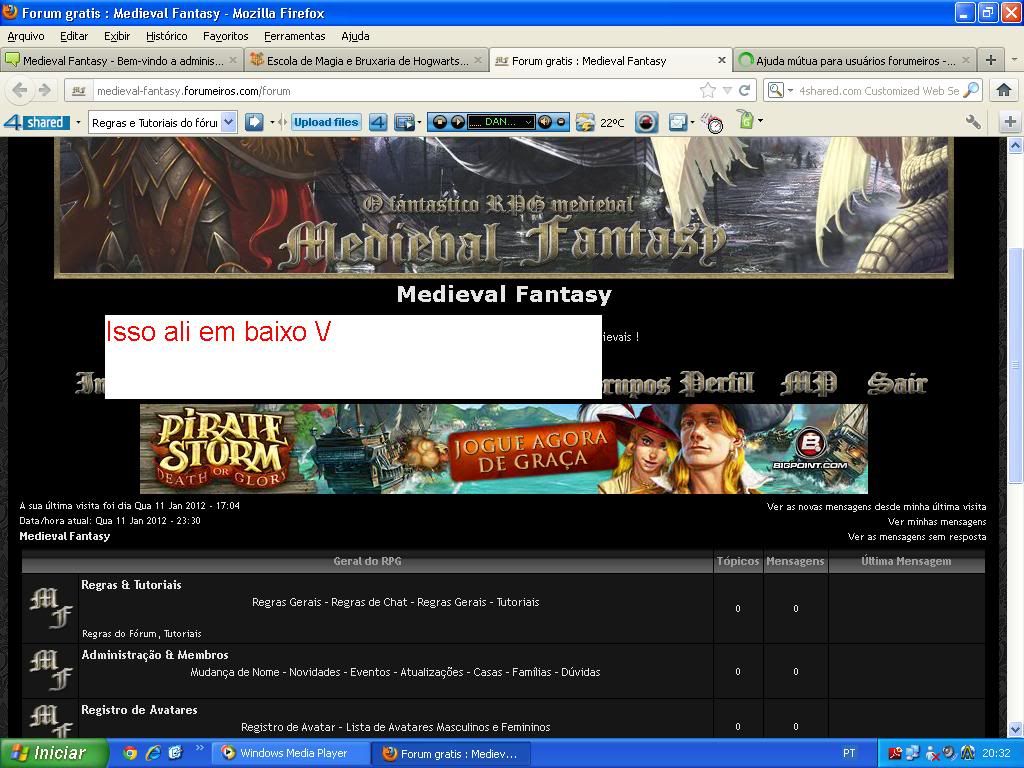Expand the shopping tag dropdown arrow
The height and width of the screenshot is (768, 1024).
[760, 121]
